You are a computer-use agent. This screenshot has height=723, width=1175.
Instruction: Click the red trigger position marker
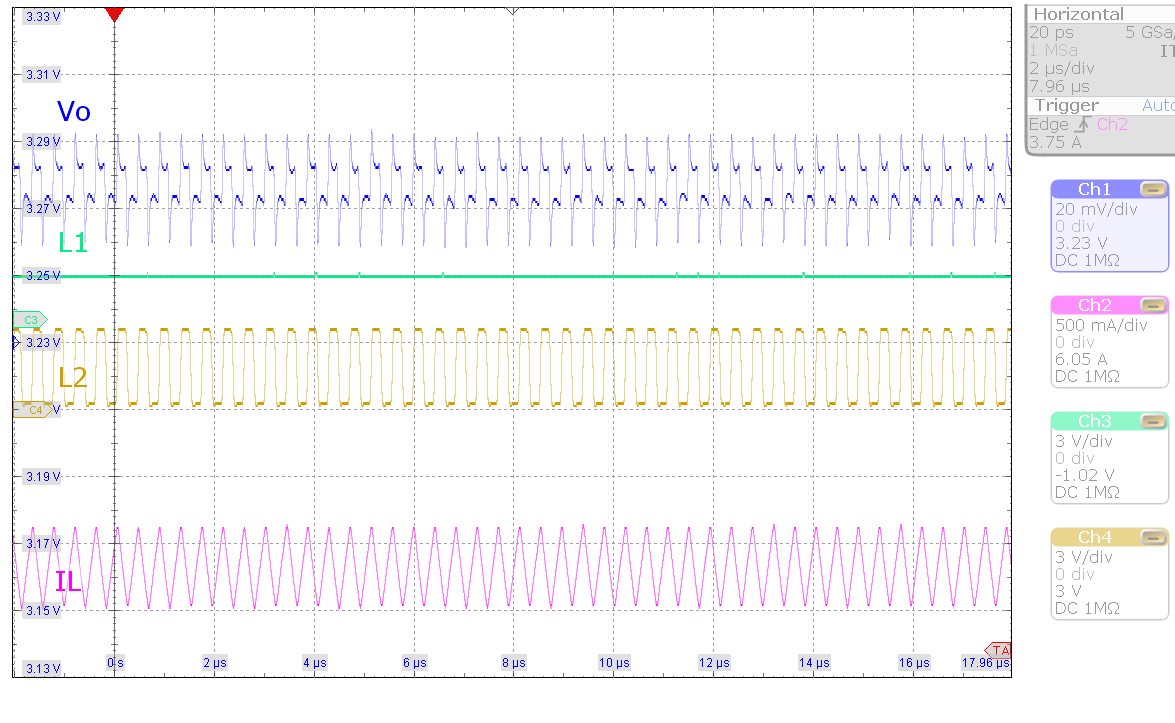(x=113, y=12)
